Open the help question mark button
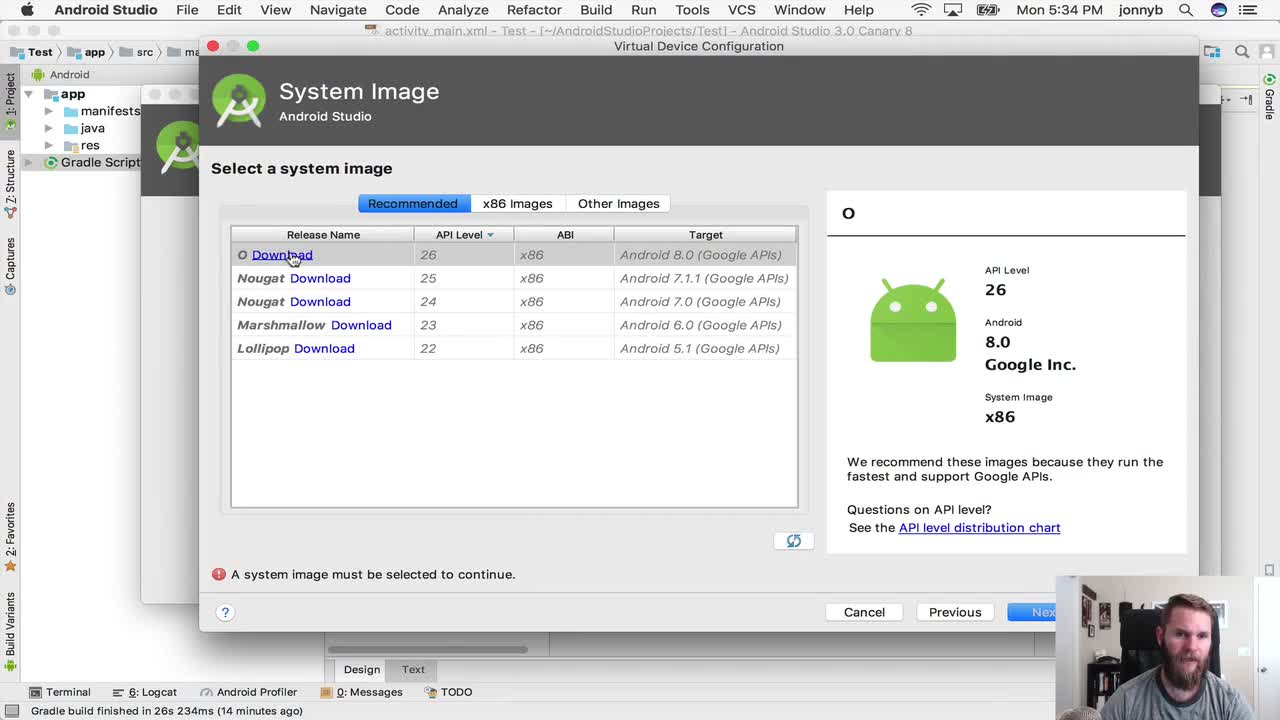This screenshot has width=1280, height=720. 225,612
